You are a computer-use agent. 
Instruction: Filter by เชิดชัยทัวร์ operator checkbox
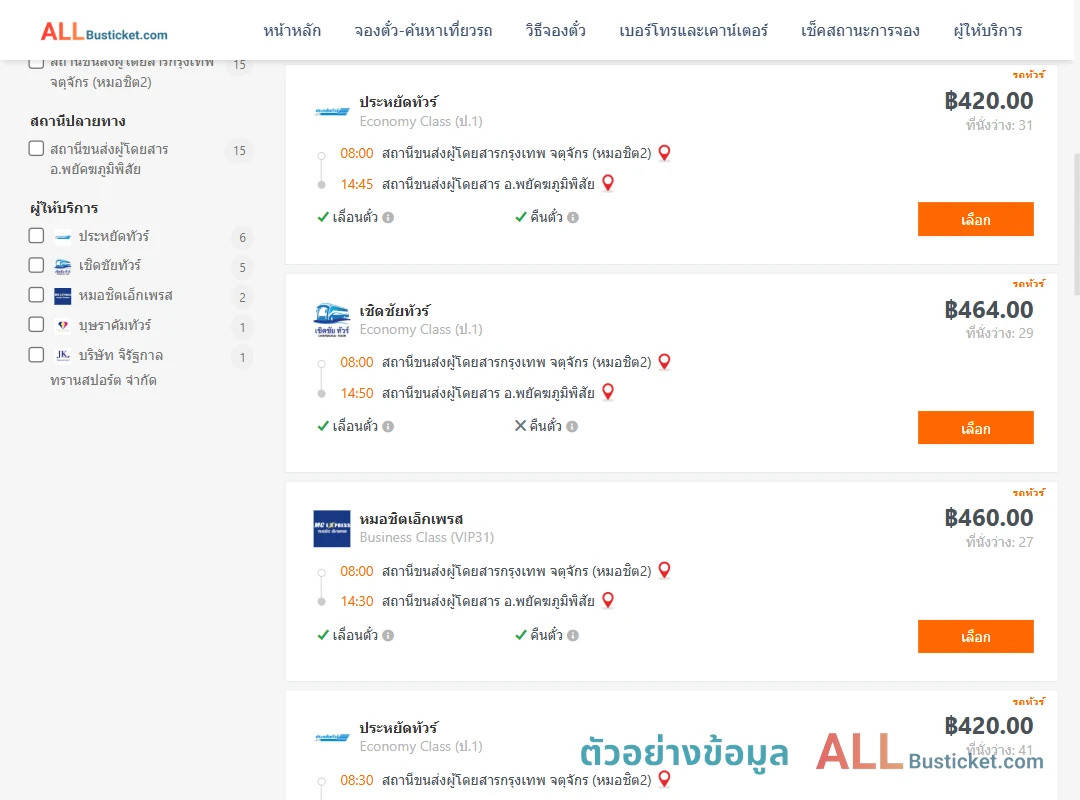[37, 265]
